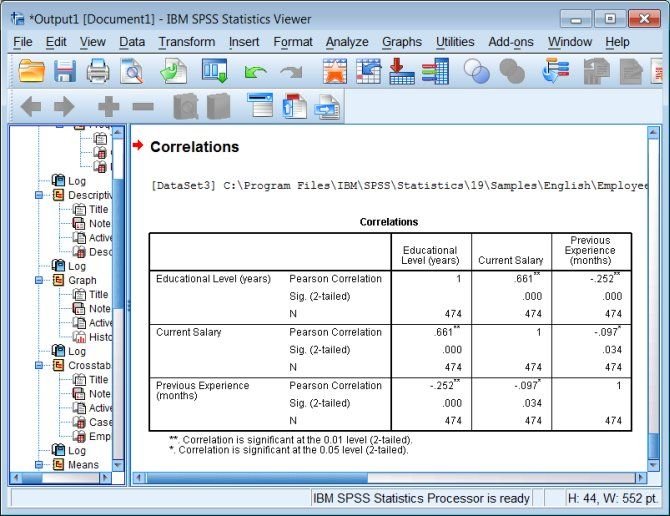Click the Go to Data star icon
Screen dimensions: 670x516
335,71
